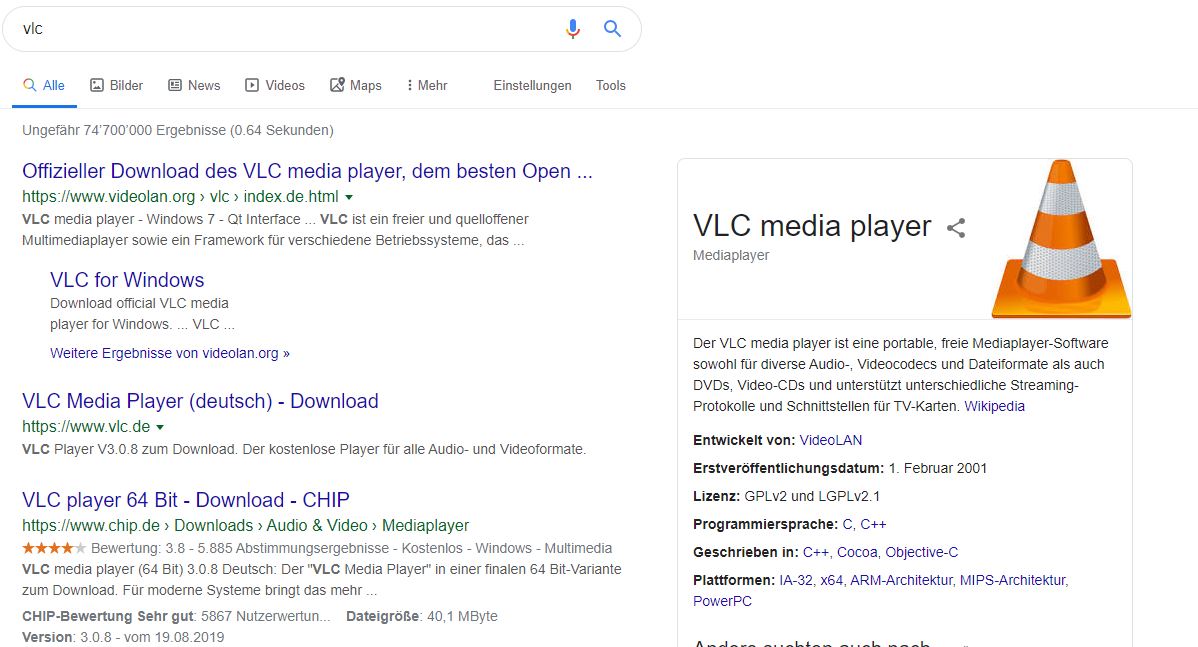Show Weitere Ergebnisse von videolan.org

(x=170, y=353)
